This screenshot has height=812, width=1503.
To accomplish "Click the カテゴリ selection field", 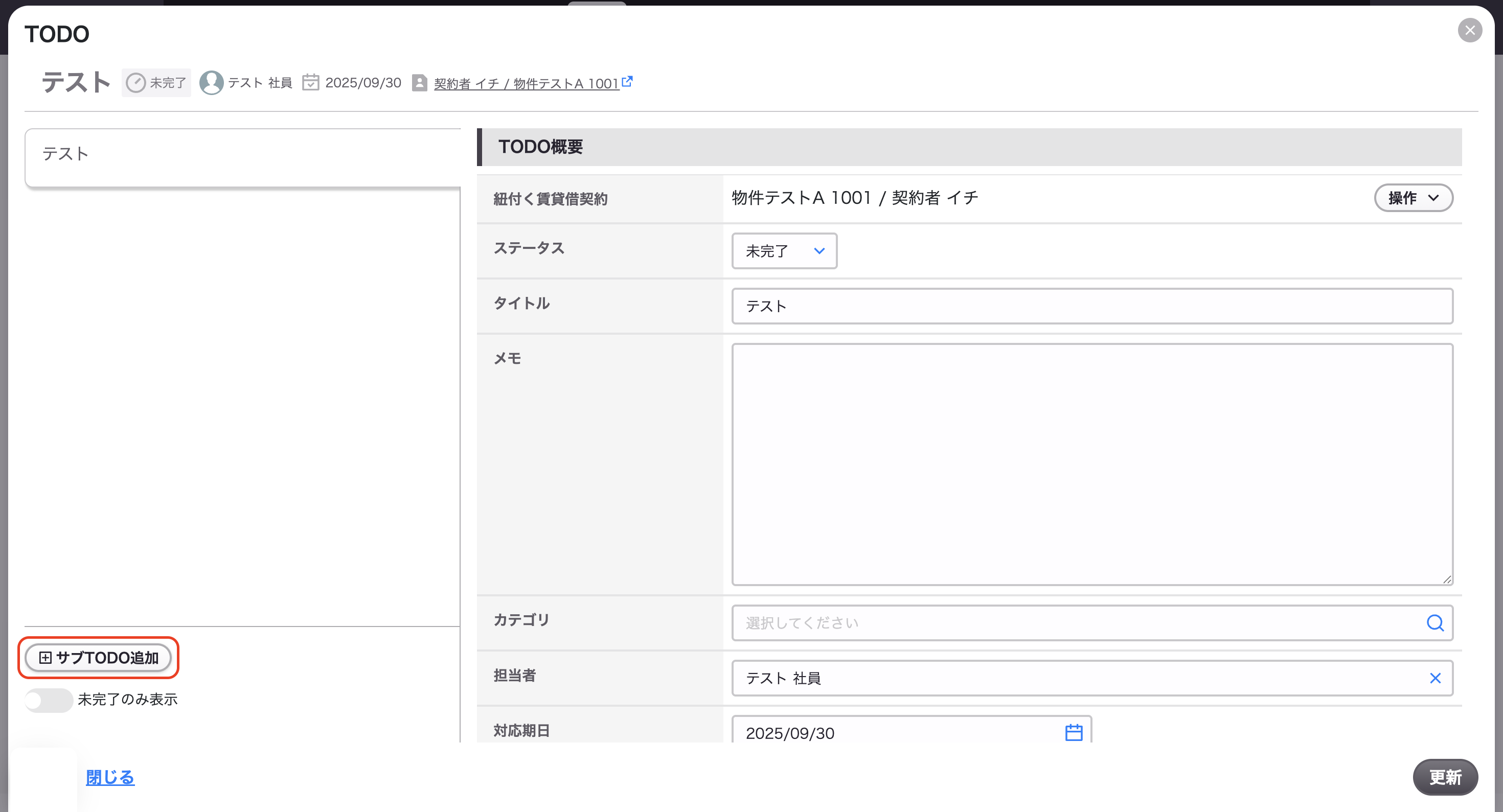I will pos(1091,623).
